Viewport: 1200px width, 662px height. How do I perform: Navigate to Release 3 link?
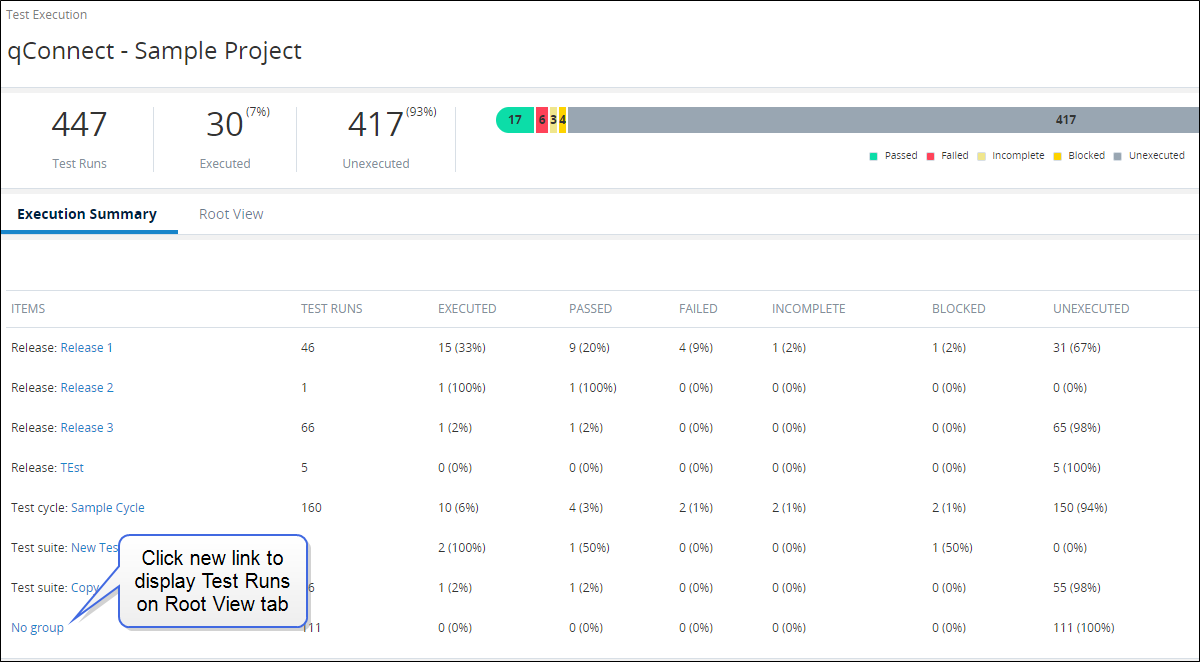click(x=87, y=428)
